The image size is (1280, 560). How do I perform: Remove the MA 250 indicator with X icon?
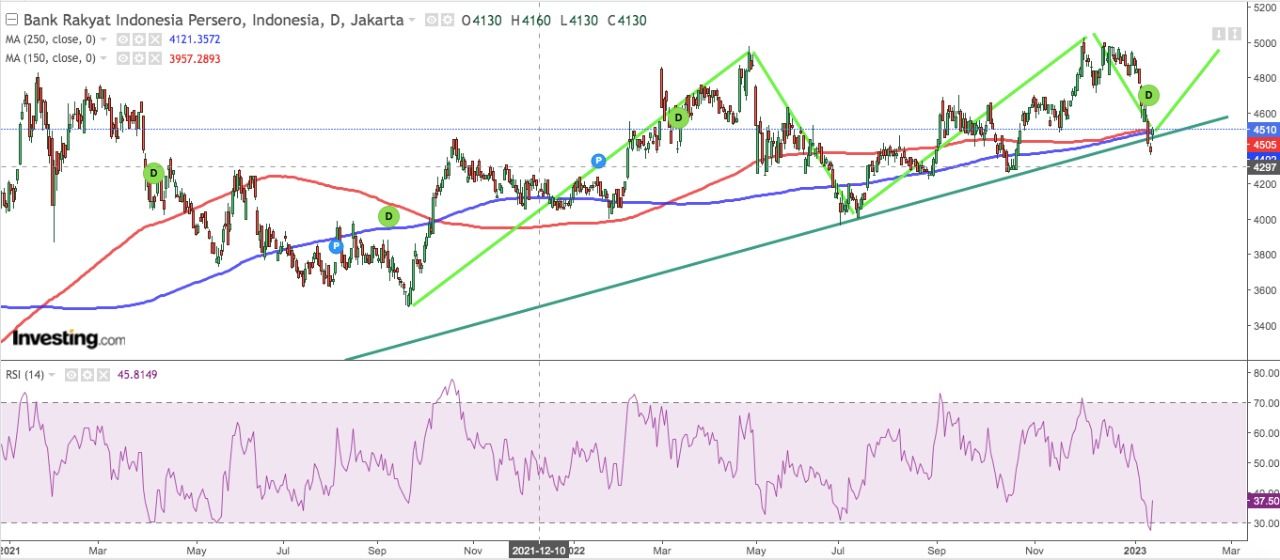[x=155, y=39]
